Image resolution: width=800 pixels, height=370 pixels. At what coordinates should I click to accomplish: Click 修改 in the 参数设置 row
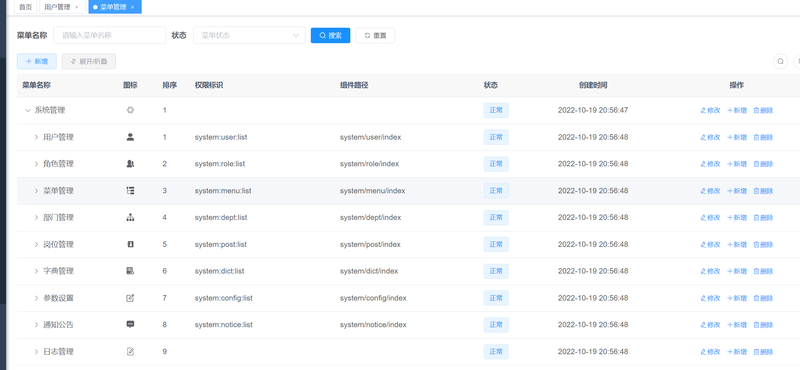(710, 298)
